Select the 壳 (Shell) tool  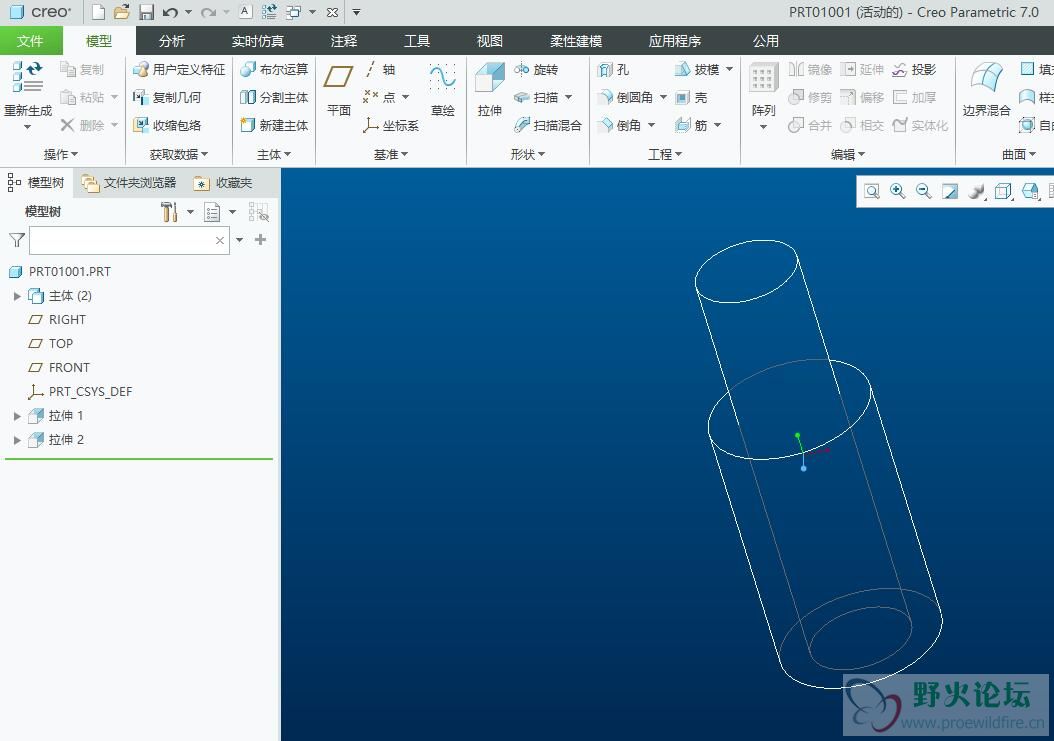691,98
